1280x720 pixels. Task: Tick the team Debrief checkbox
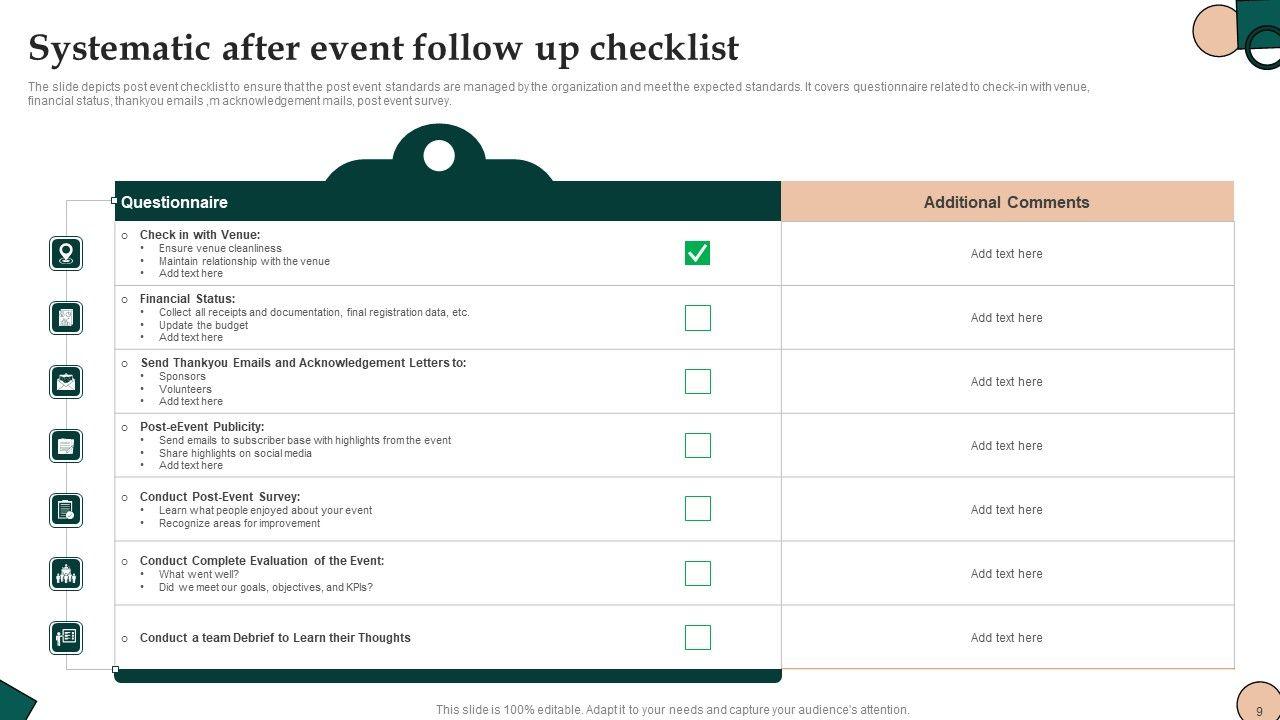pyautogui.click(x=697, y=637)
